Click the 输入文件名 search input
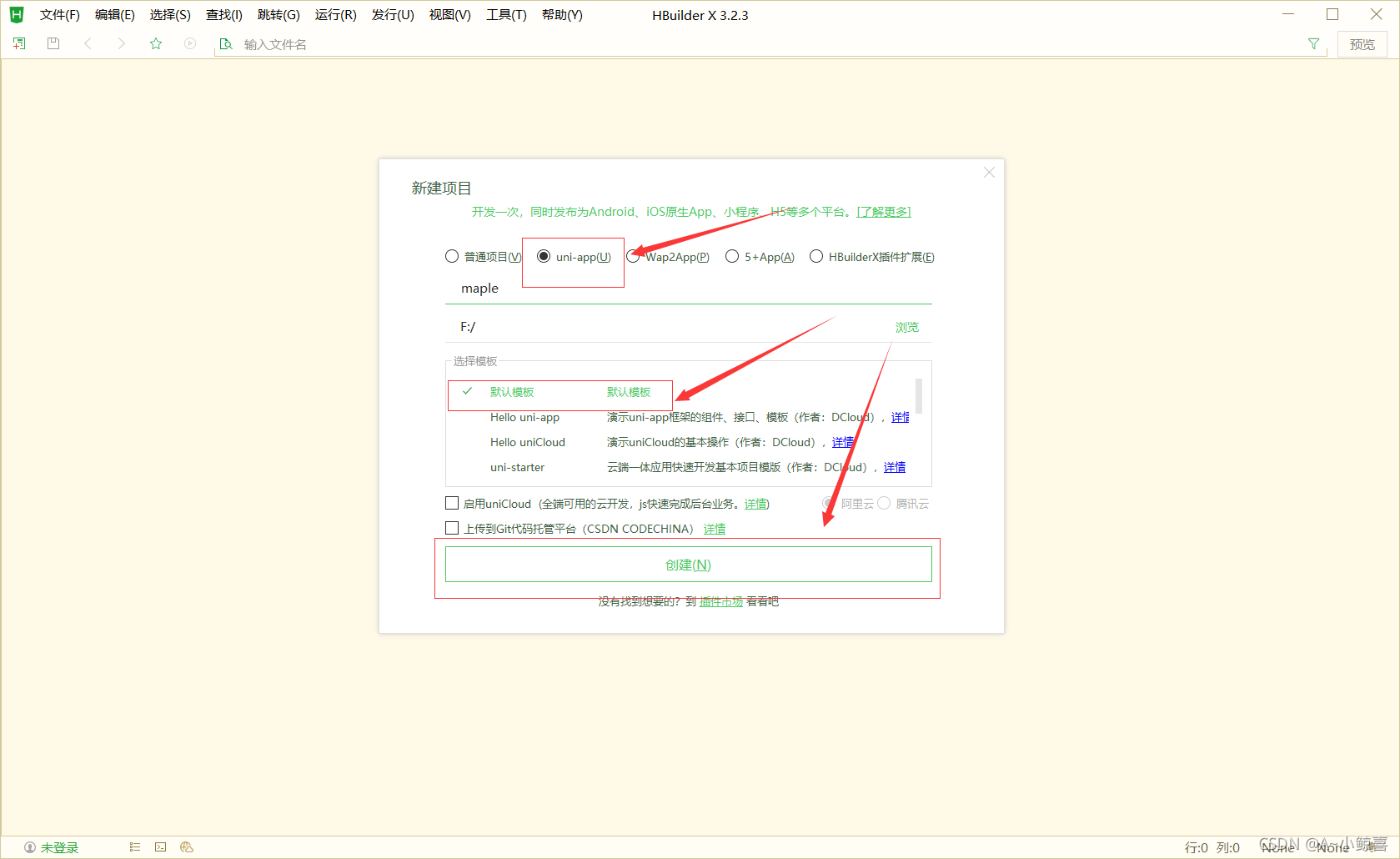This screenshot has width=1400, height=859. click(x=767, y=44)
